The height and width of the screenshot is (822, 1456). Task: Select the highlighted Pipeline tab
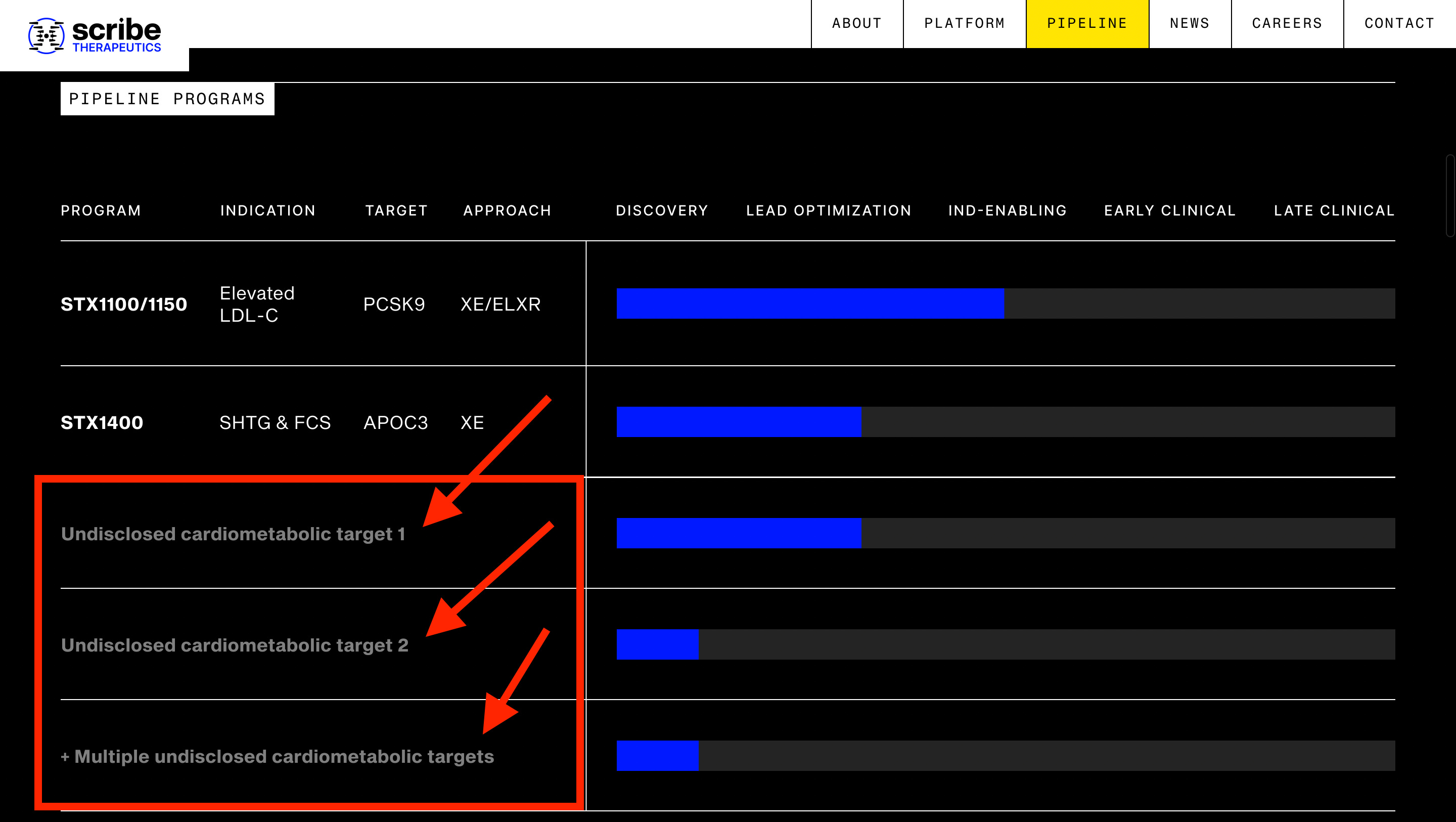(x=1087, y=23)
